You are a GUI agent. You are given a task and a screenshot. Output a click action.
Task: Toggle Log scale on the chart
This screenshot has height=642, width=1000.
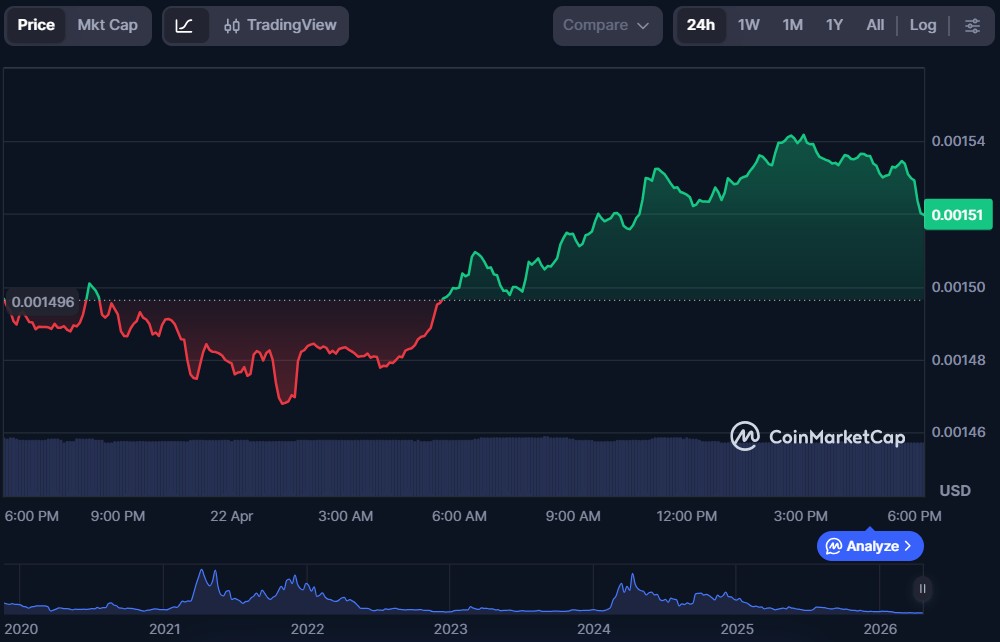pos(922,25)
